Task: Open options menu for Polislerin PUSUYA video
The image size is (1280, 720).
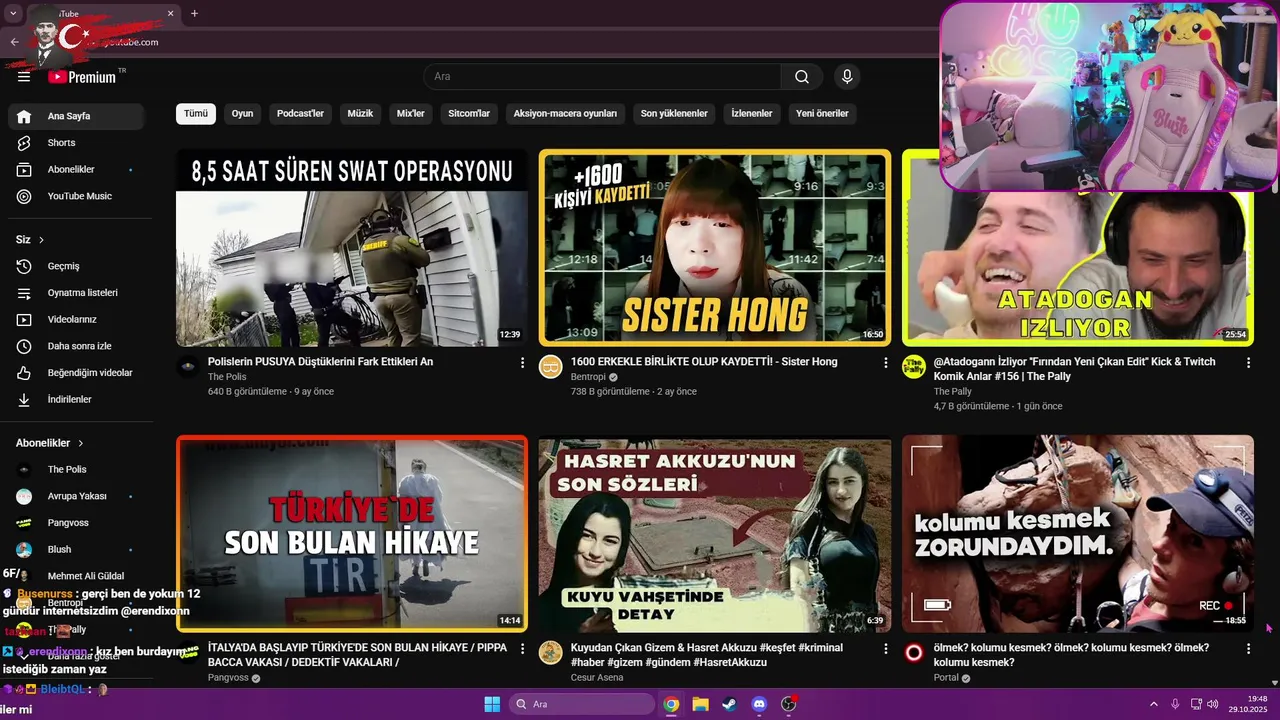Action: coord(522,363)
